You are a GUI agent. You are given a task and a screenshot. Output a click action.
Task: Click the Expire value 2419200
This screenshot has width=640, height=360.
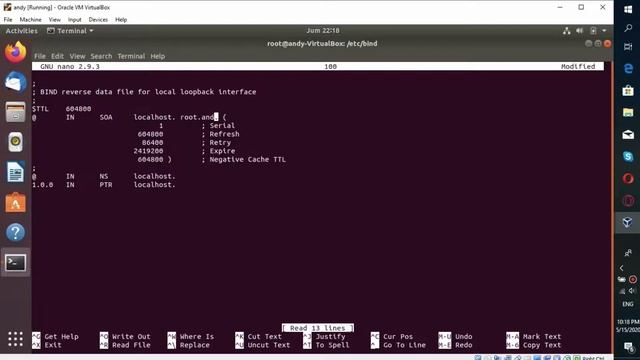point(148,151)
